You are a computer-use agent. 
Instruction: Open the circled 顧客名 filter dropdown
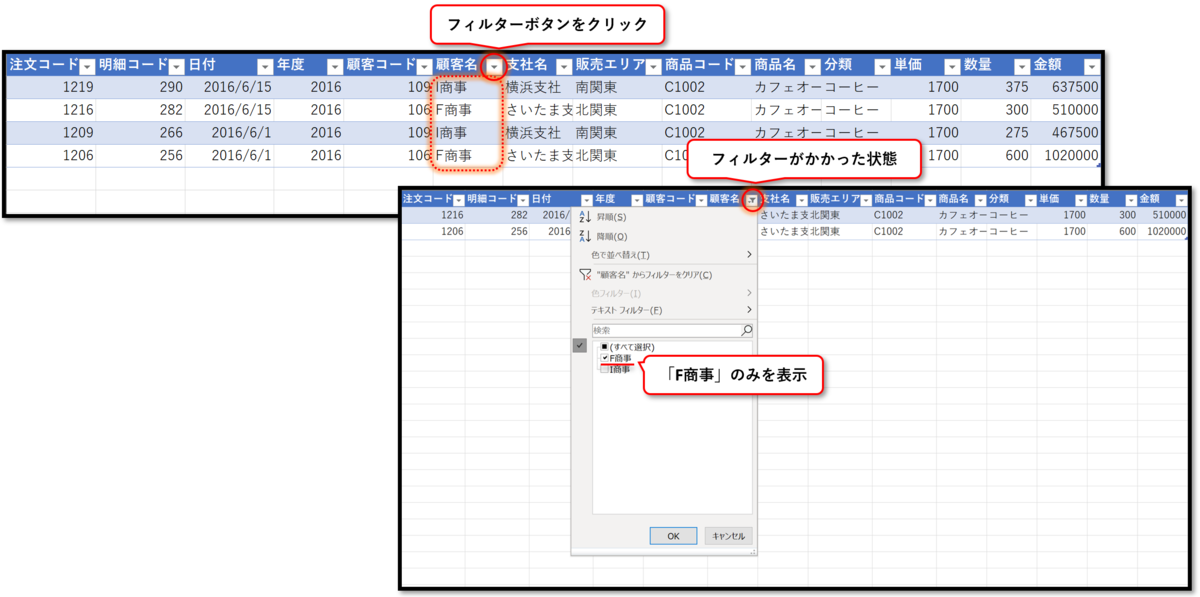(494, 66)
